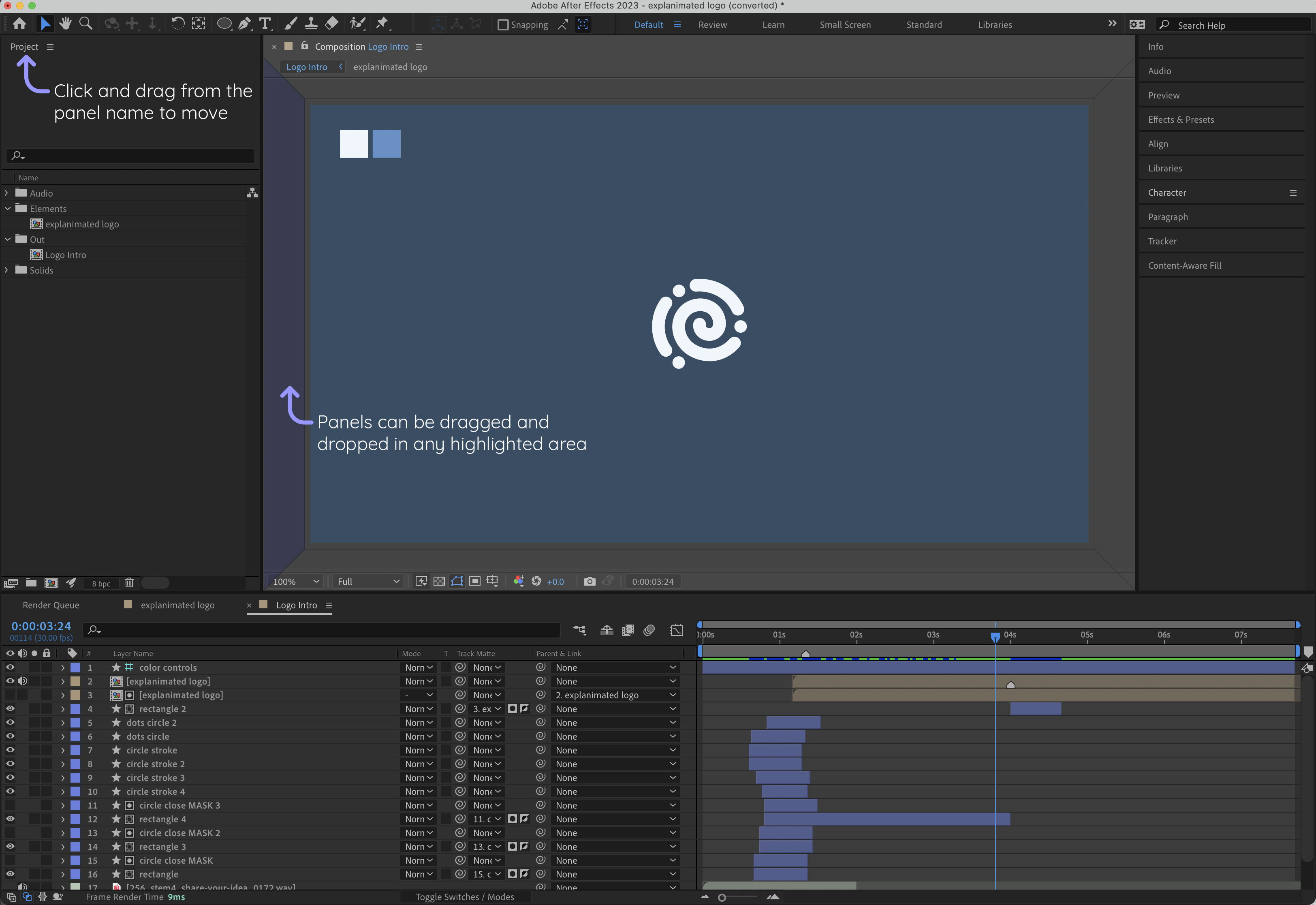Select the Rotation tool
The height and width of the screenshot is (905, 1316).
click(177, 23)
